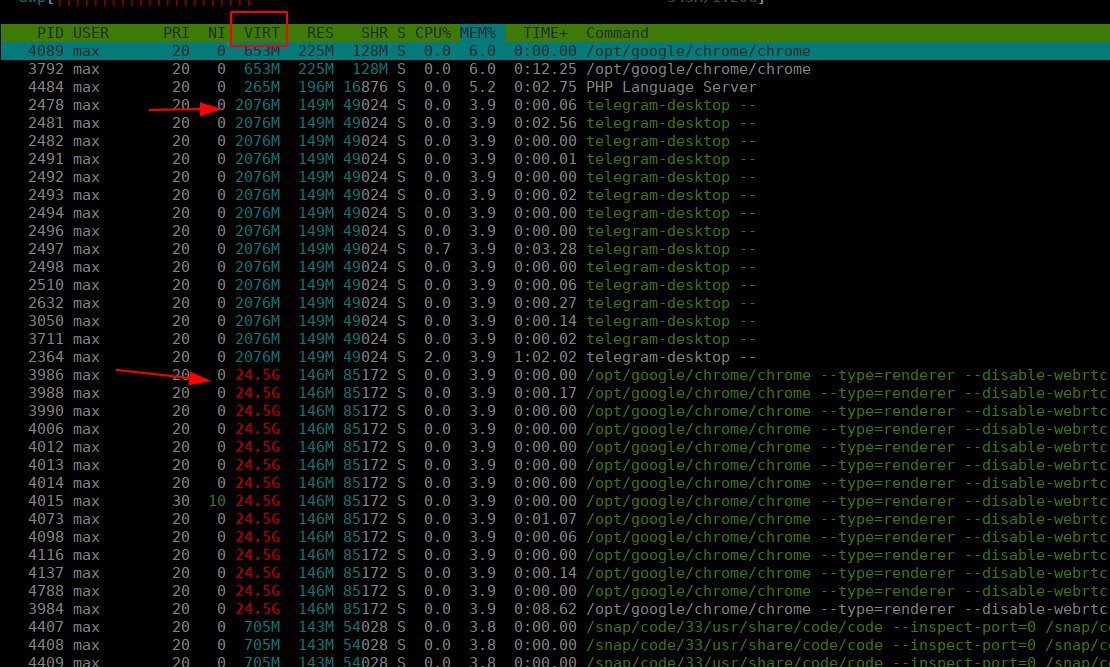
Task: Select telegram-desktop row with PID 2492
Action: point(555,177)
